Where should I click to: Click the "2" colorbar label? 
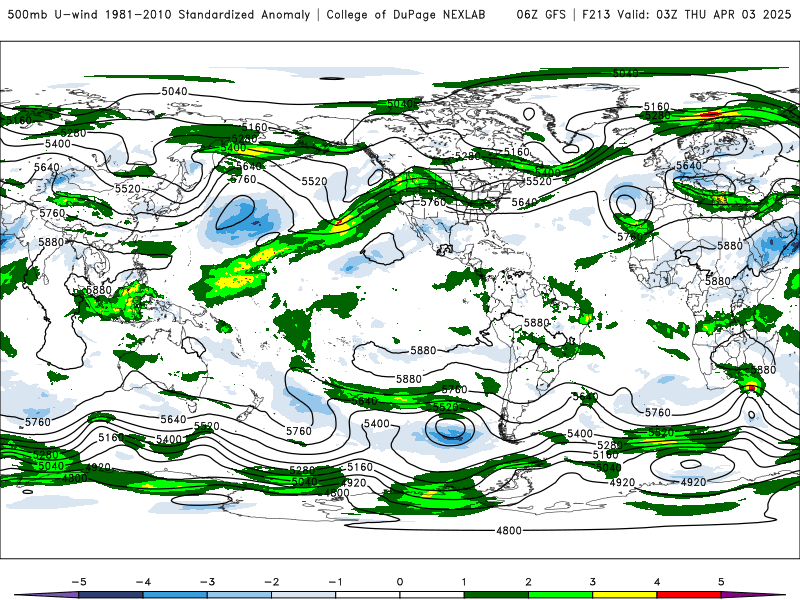[x=529, y=582]
